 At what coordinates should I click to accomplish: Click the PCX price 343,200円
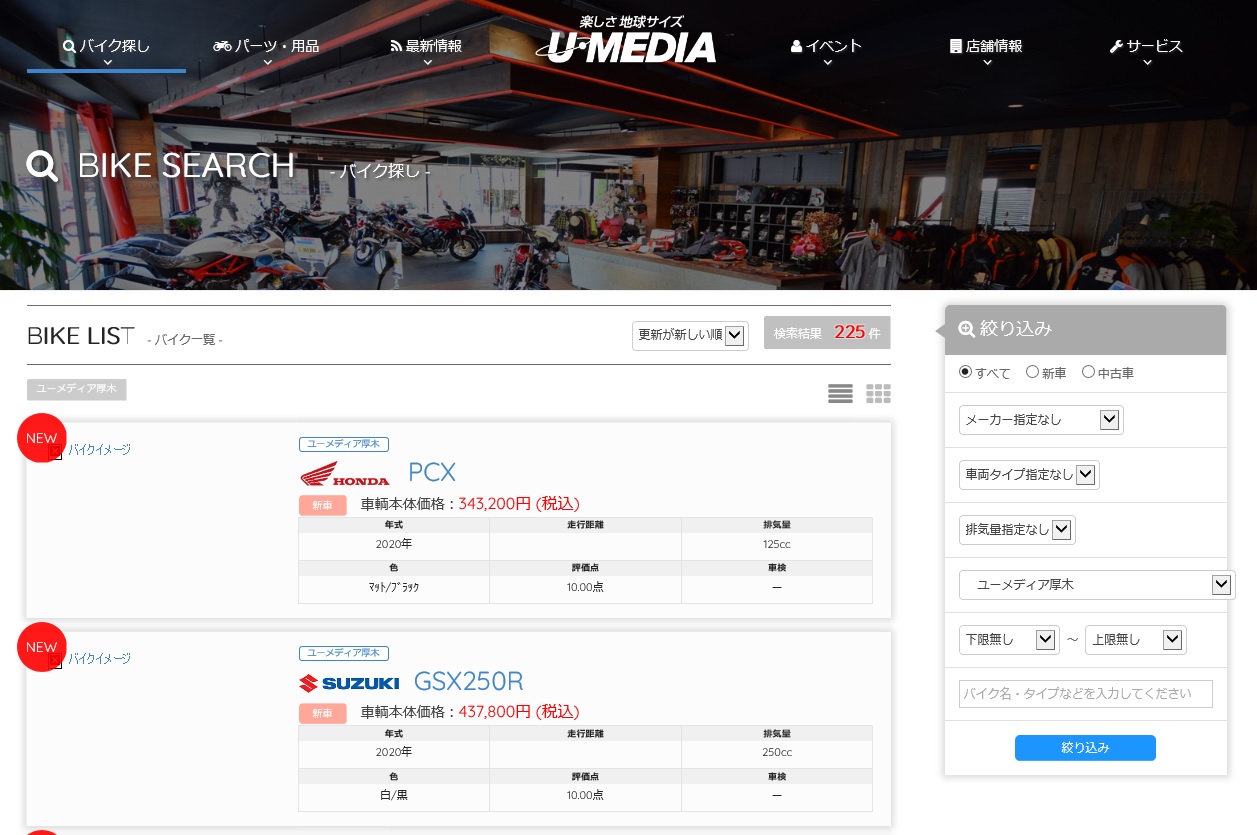coord(519,504)
